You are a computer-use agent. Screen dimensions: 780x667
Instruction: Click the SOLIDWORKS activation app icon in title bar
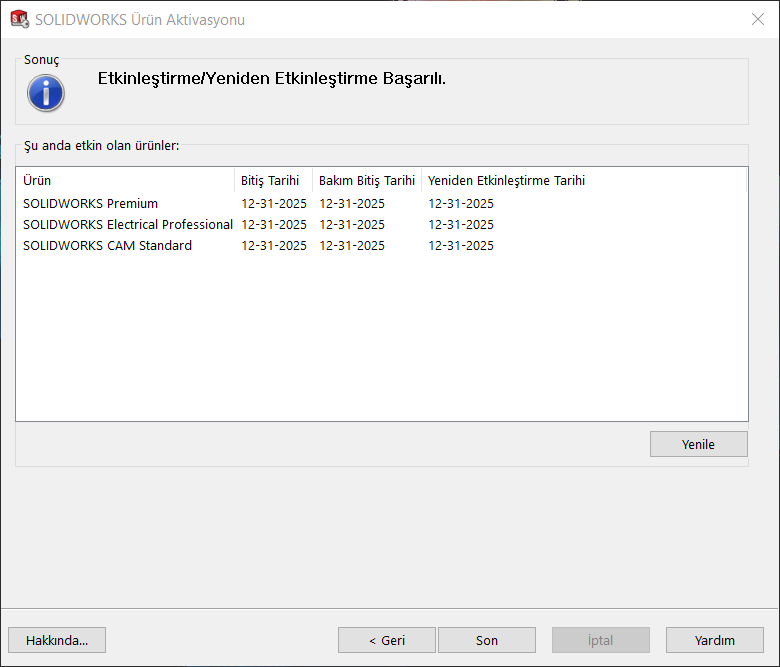point(19,19)
